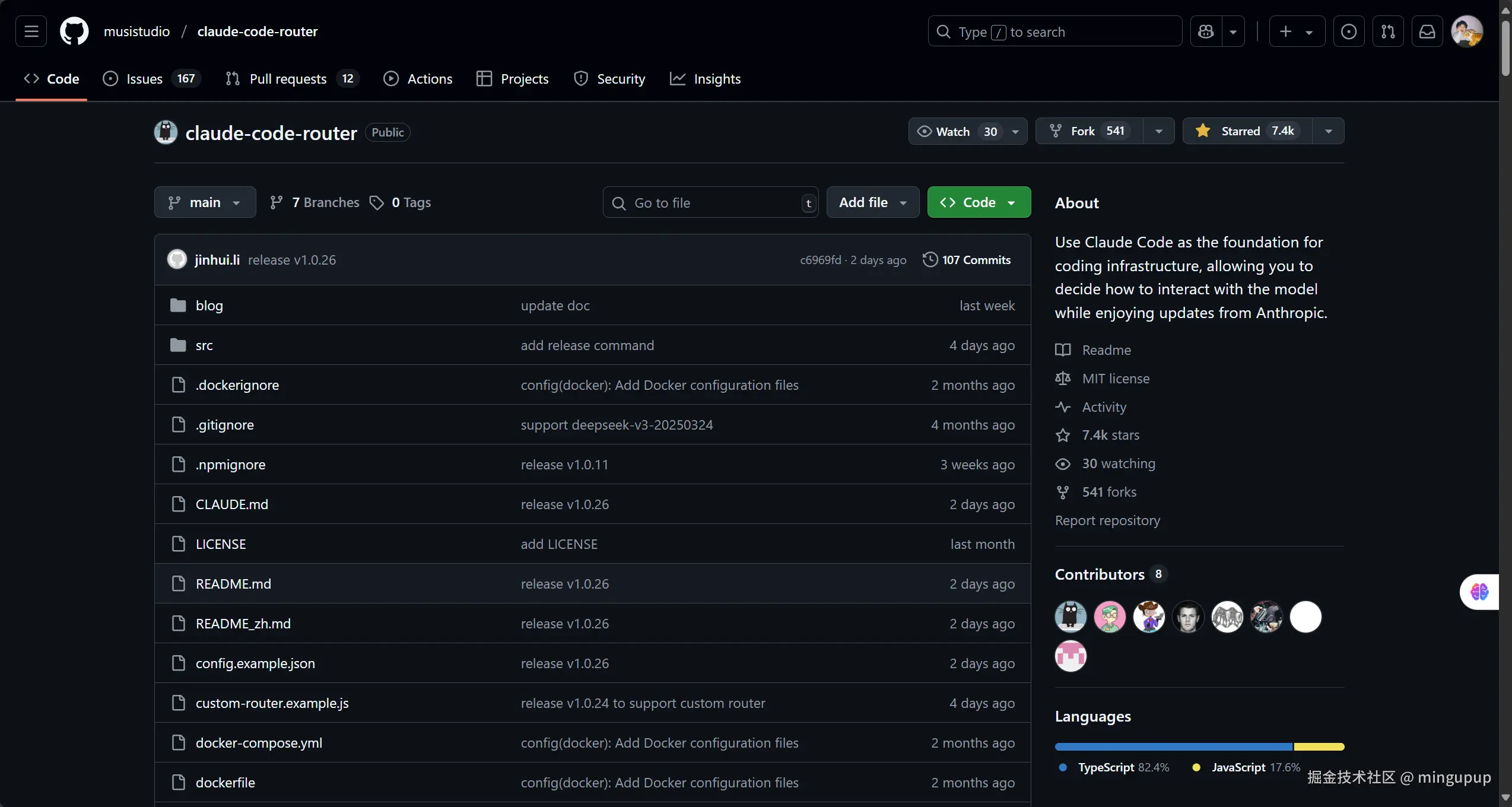Open the Readme link in About
1512x807 pixels.
click(x=1093, y=350)
